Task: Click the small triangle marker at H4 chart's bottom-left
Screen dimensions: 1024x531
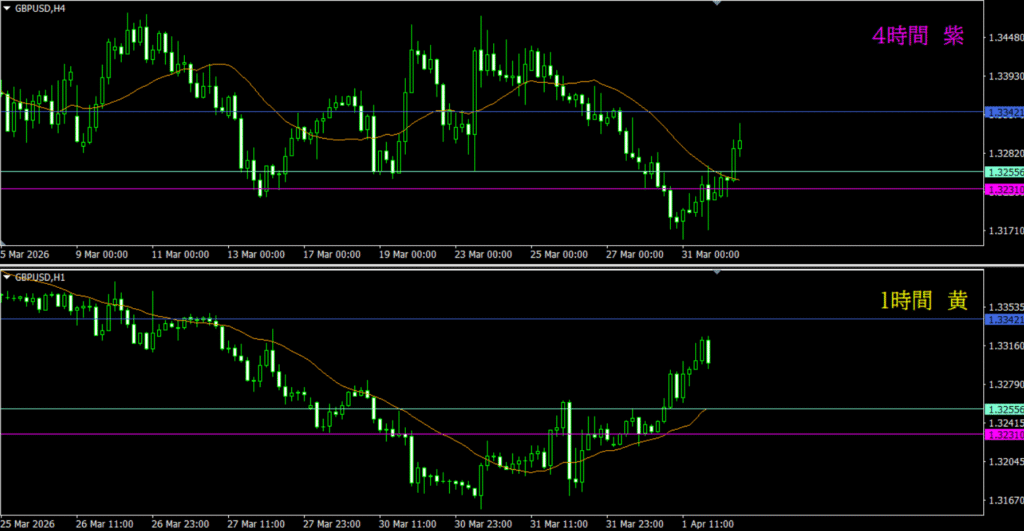Action: tap(4, 241)
